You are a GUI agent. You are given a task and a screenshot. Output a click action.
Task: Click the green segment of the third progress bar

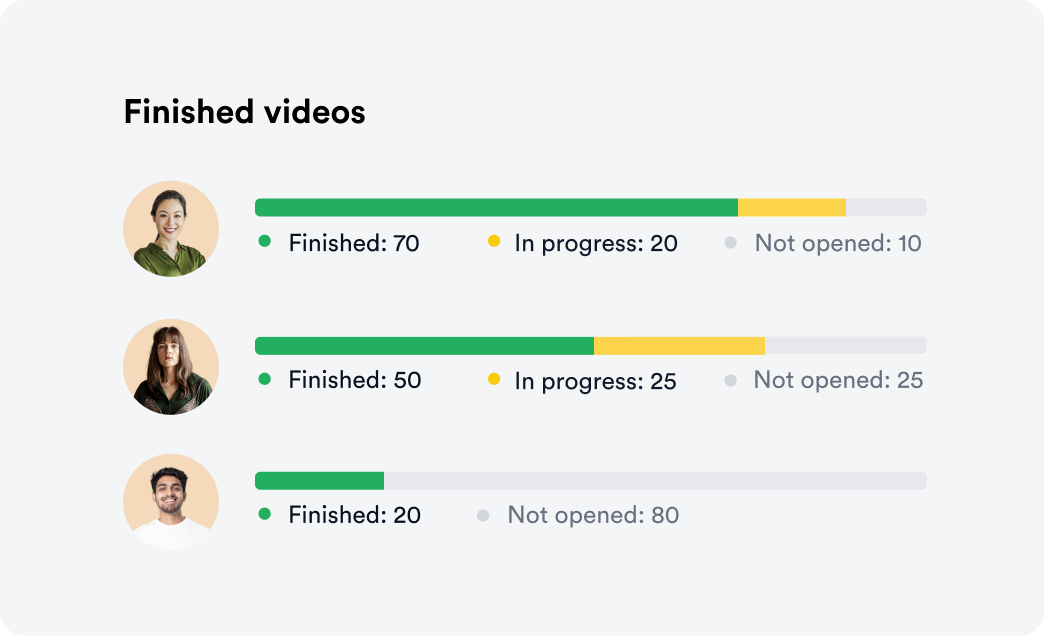click(320, 481)
